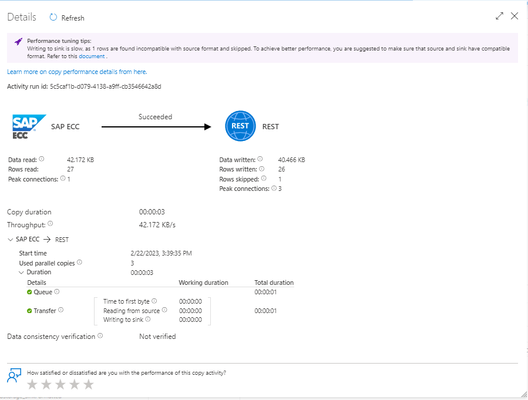Click info icon next to Writing to sink
Viewport: 528px width, 400px height.
(x=148, y=319)
